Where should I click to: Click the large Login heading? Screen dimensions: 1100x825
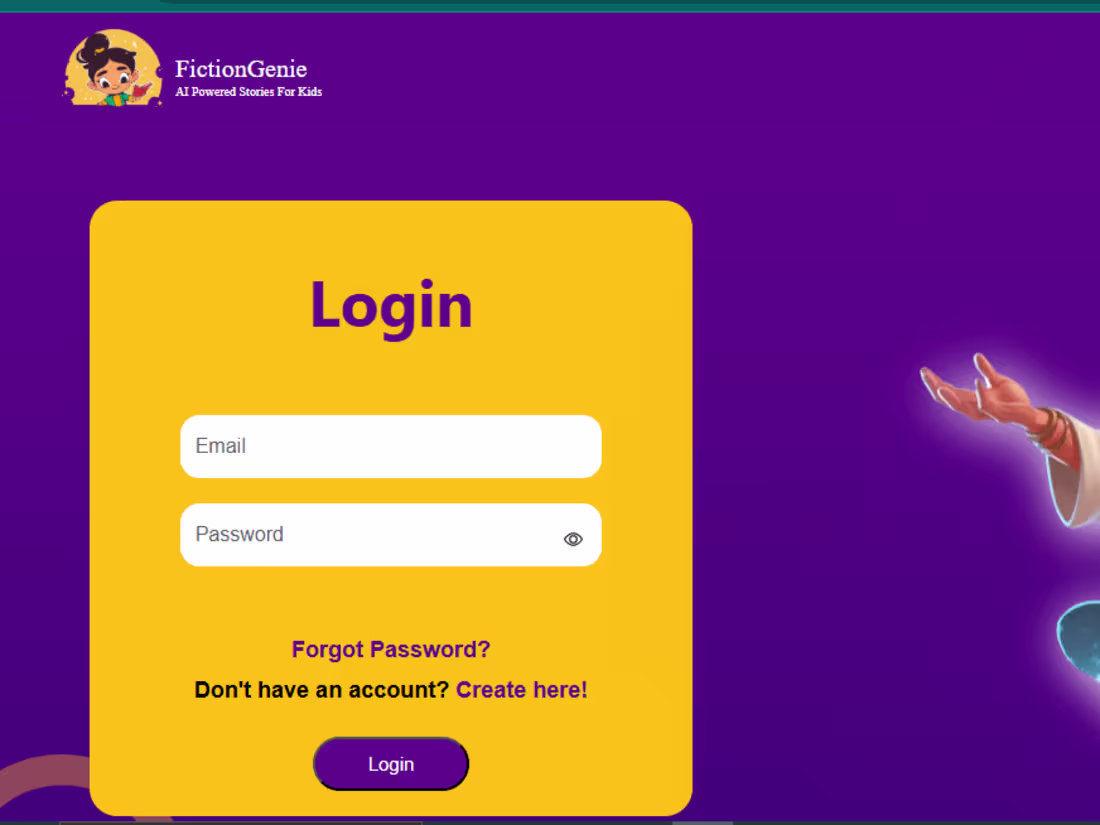[x=391, y=306]
